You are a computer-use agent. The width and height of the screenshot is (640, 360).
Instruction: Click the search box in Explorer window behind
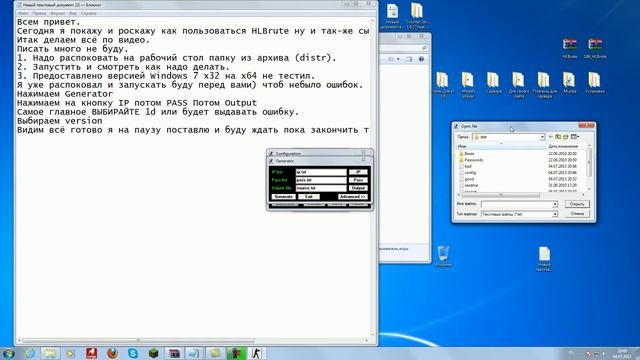404,48
